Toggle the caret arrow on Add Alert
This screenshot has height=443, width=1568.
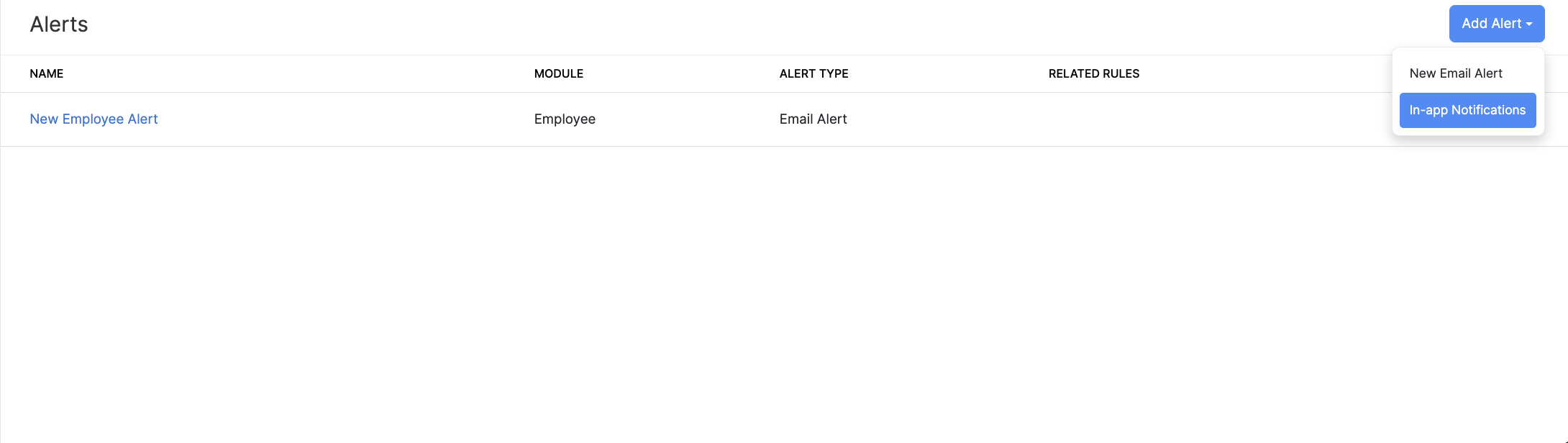pos(1529,24)
